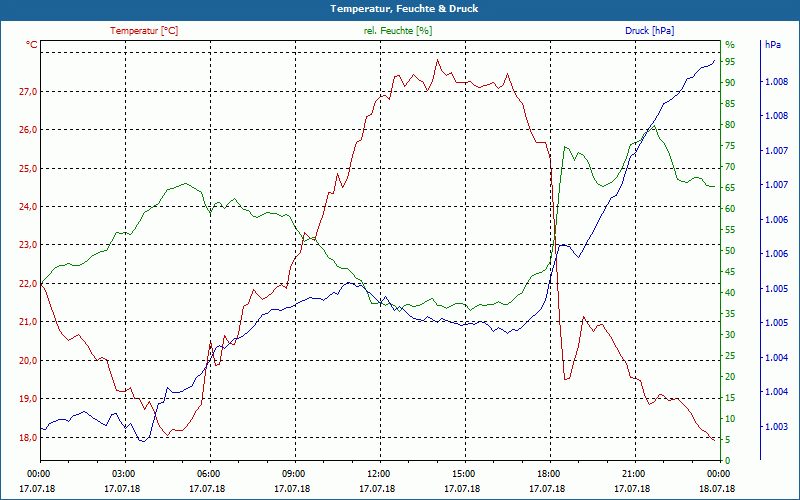Viewport: 800px width, 500px height.
Task: Click the blue "hPa" axis unit label
Action: (x=772, y=45)
